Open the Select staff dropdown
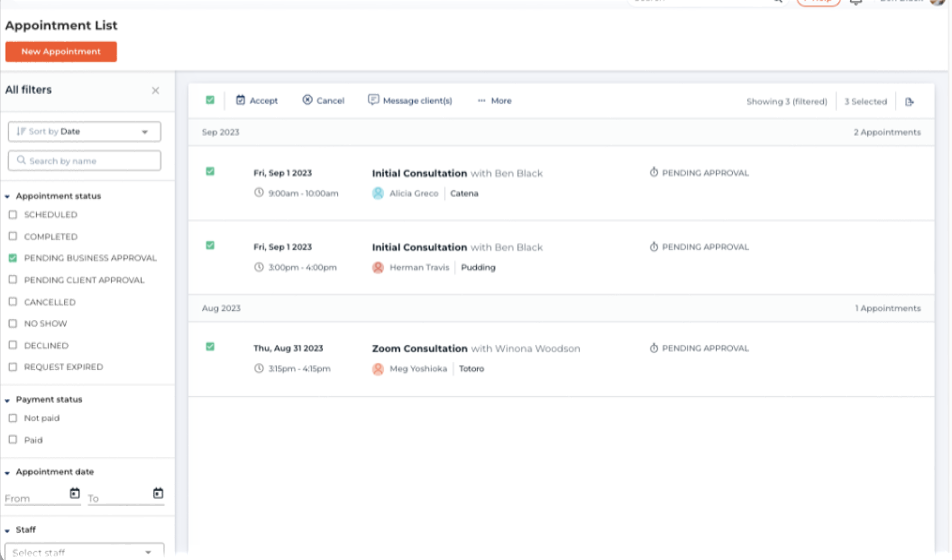The image size is (952, 560). [x=84, y=551]
